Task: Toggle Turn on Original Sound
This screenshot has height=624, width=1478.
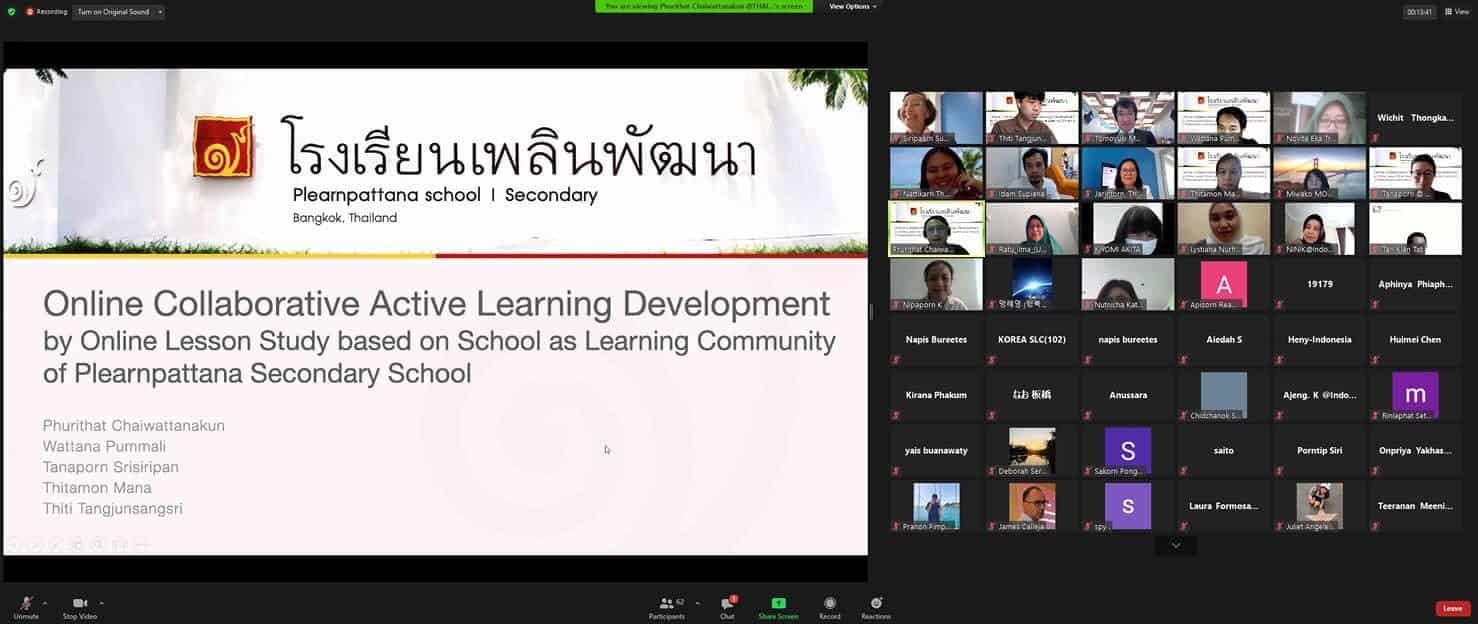Action: [112, 9]
